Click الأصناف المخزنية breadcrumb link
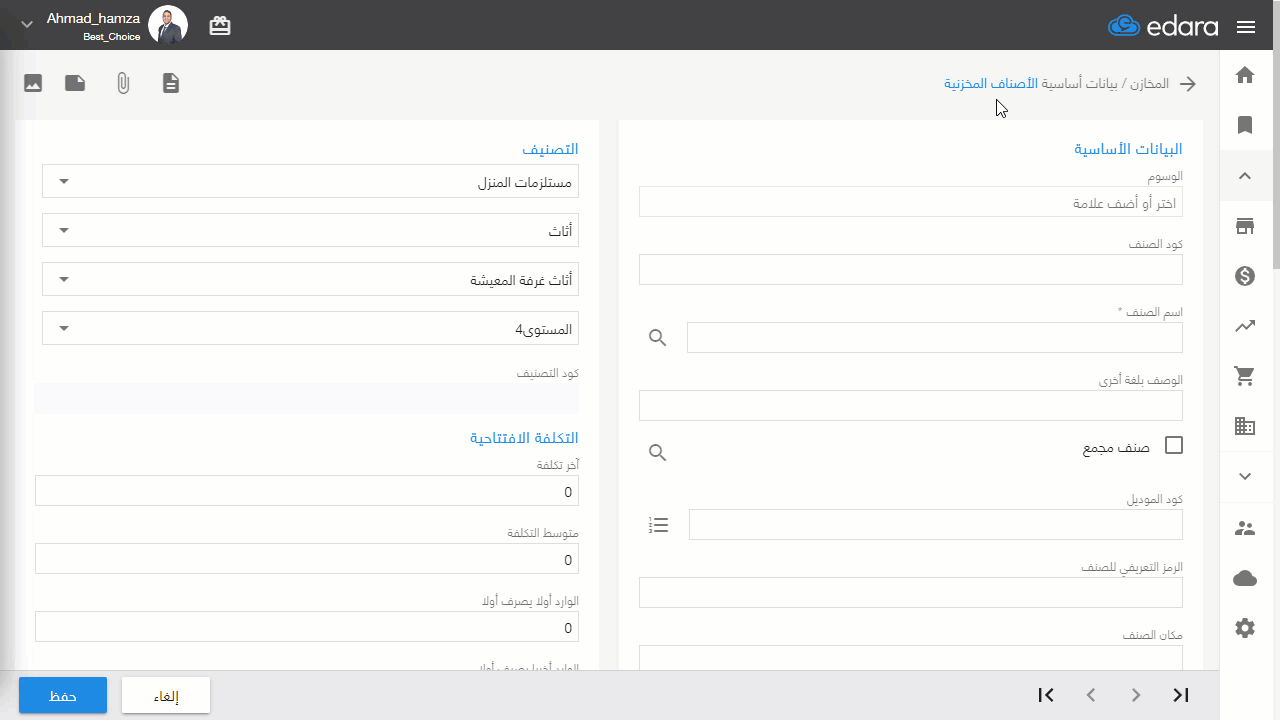Screen dimensions: 1280x720 tap(991, 83)
